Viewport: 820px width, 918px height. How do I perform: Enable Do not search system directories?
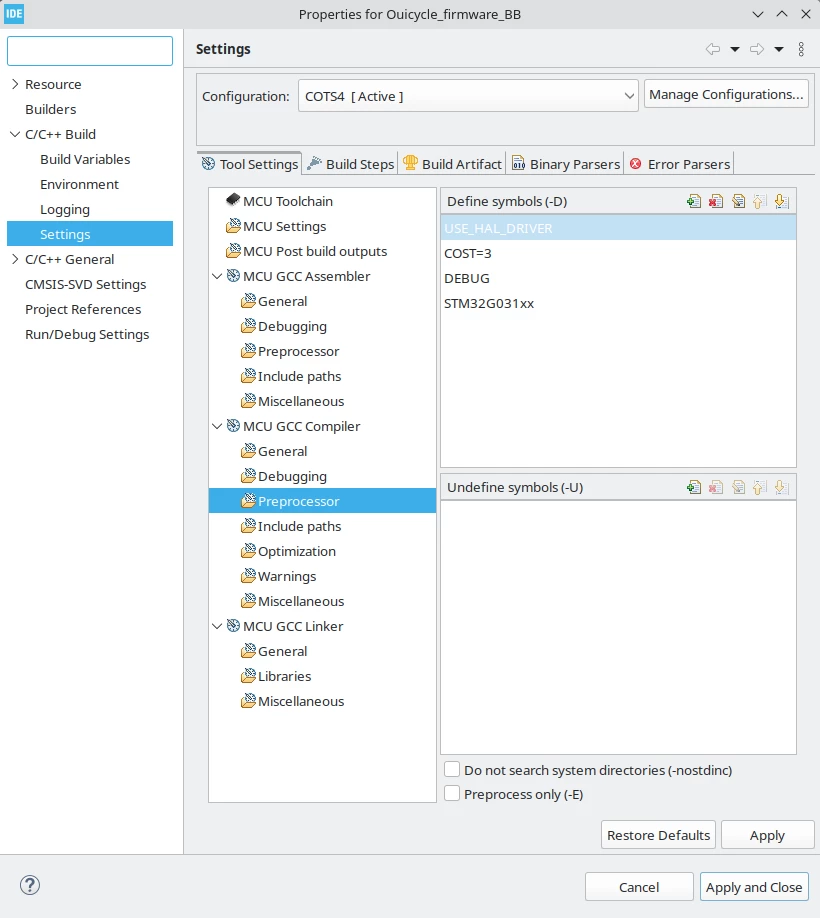452,769
